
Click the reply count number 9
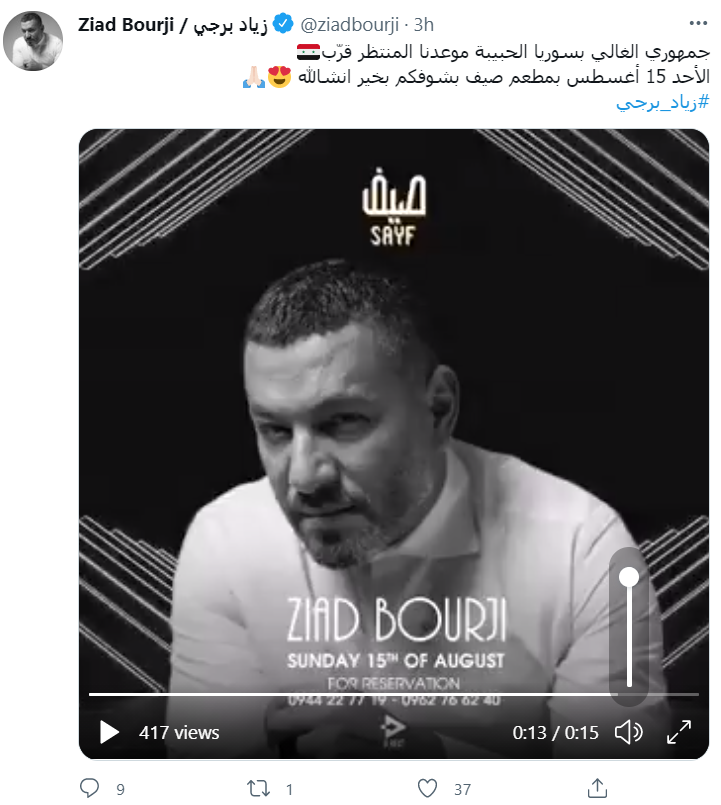coord(120,790)
